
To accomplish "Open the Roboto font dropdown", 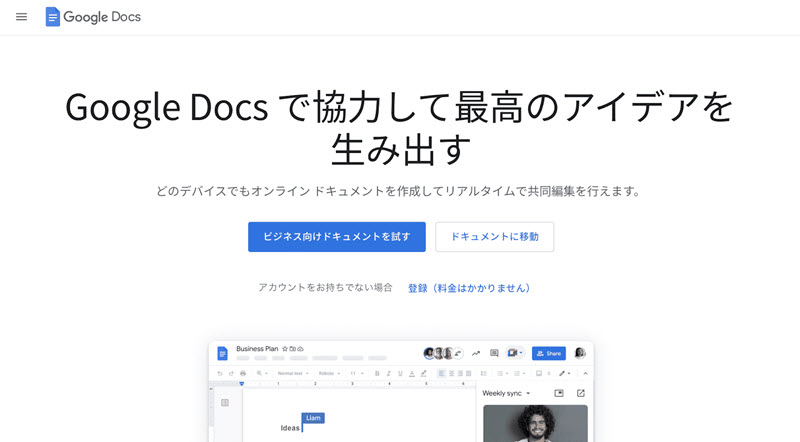I will point(329,373).
